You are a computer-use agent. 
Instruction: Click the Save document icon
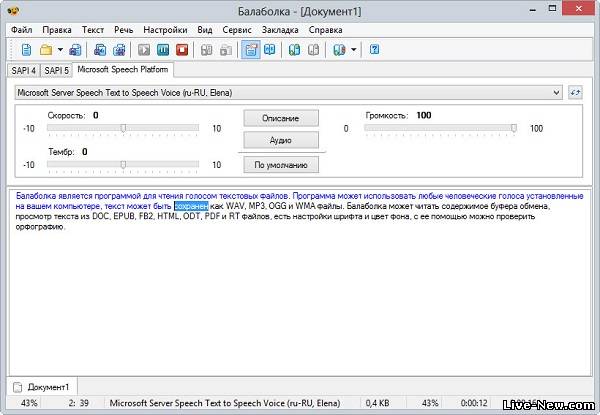click(x=75, y=49)
